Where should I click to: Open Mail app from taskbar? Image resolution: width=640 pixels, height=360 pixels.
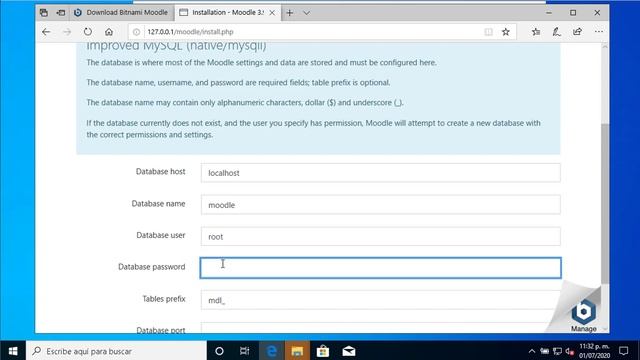(x=349, y=351)
